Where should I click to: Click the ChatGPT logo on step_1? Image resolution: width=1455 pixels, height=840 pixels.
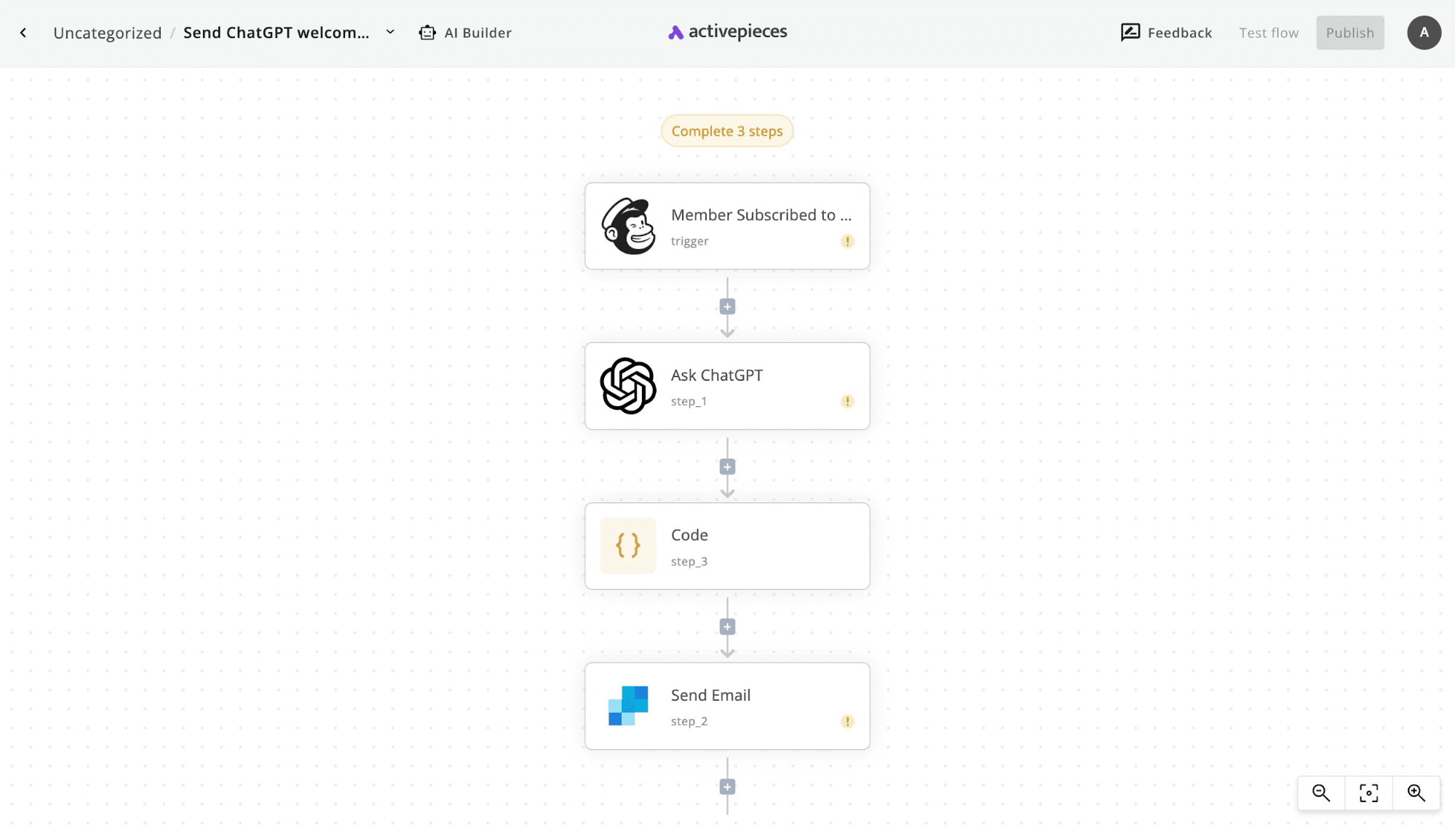click(x=628, y=386)
